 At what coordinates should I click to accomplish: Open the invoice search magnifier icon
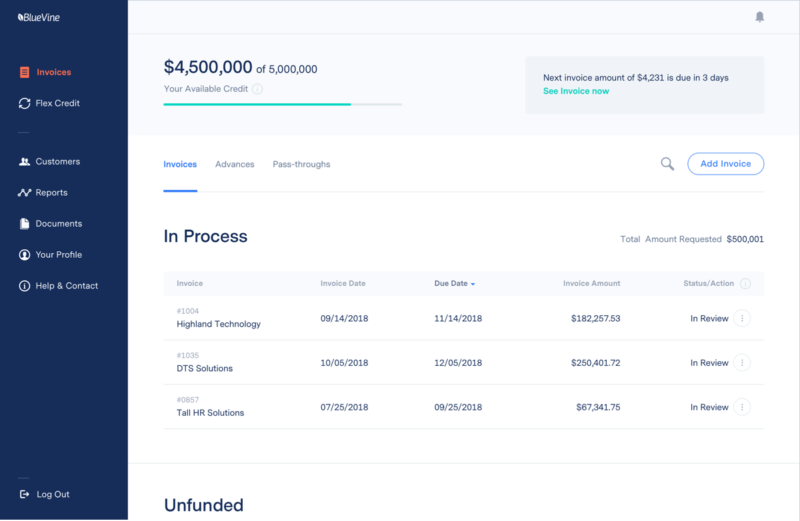pos(667,164)
